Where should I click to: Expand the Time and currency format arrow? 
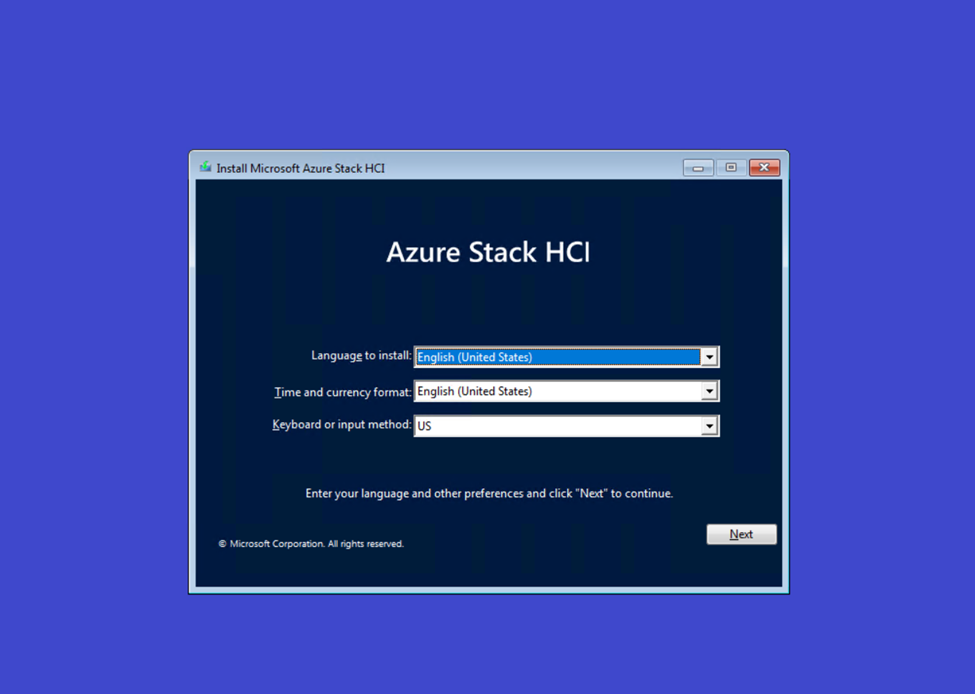(709, 391)
